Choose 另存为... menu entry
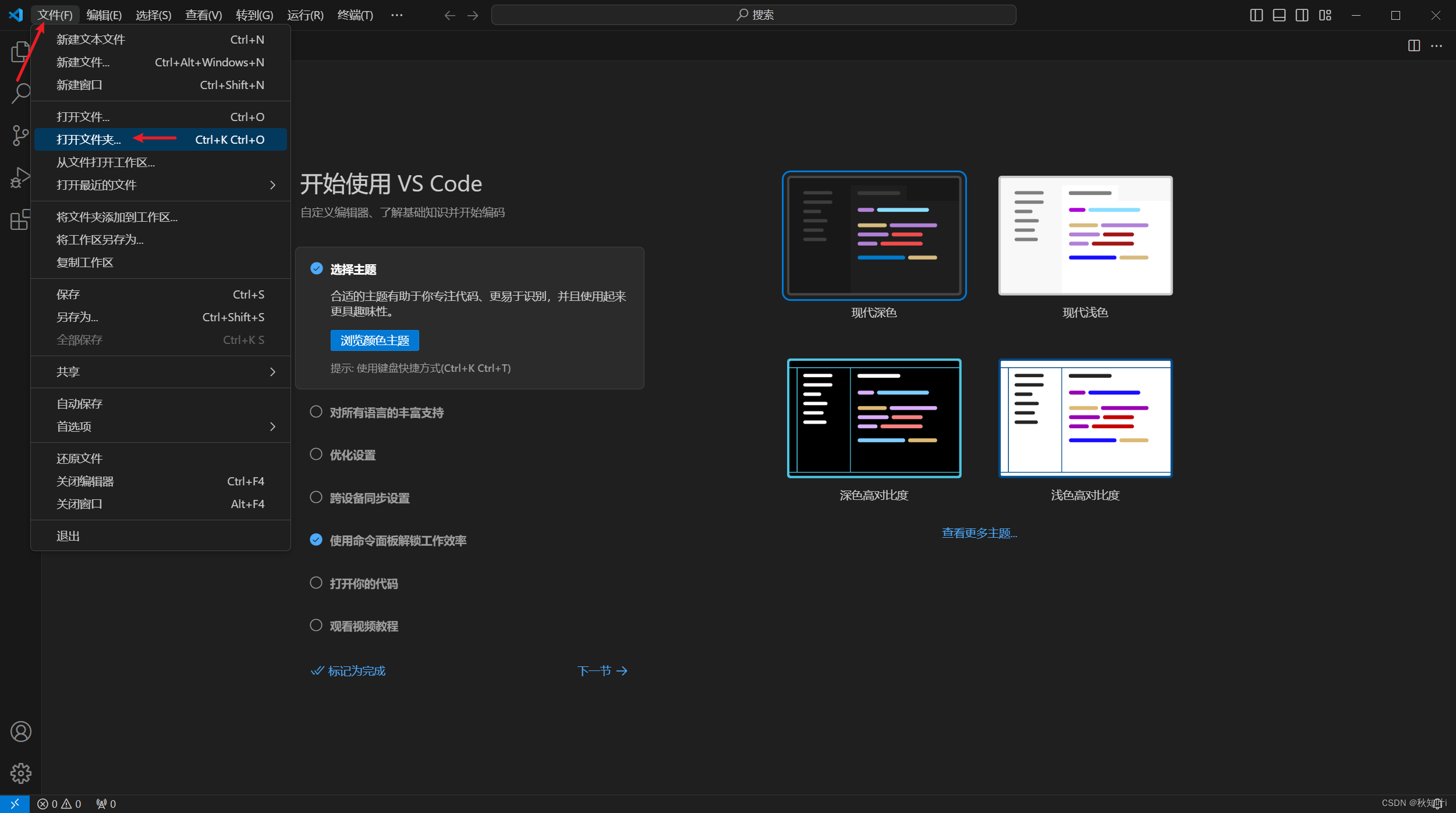Screen dimensions: 1456x813 point(160,317)
